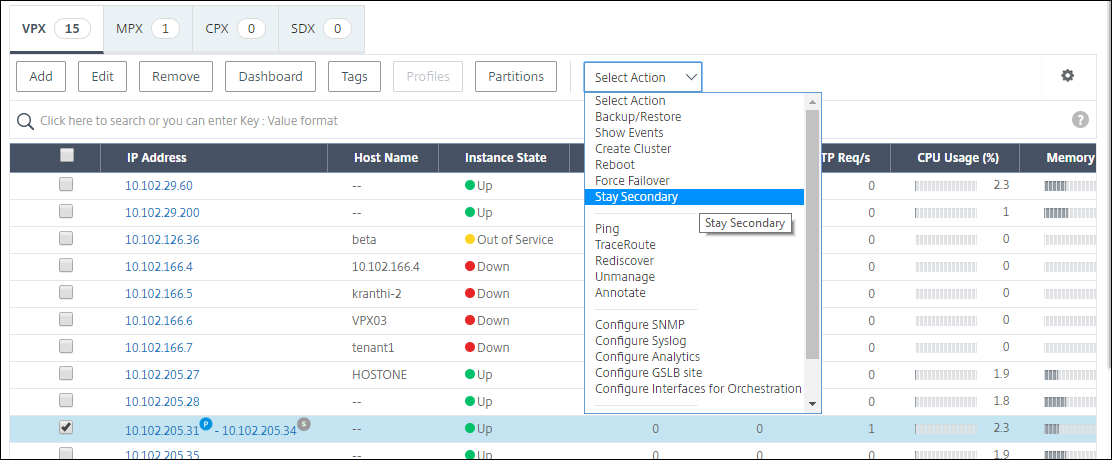The image size is (1112, 460).
Task: Switch to the MPX tab
Action: coord(148,29)
